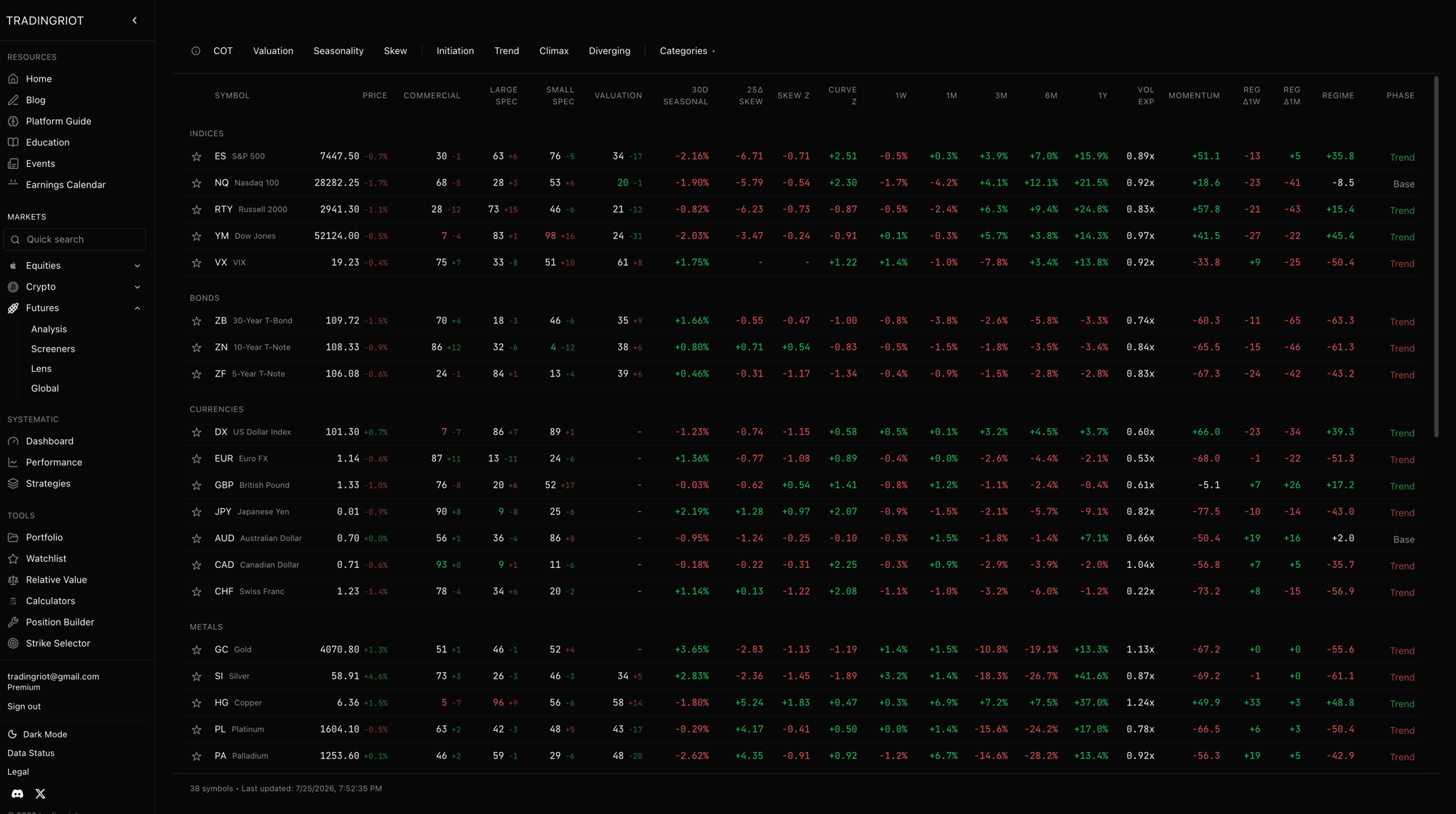This screenshot has width=1456, height=814.
Task: Click the Calculators icon
Action: tap(13, 601)
